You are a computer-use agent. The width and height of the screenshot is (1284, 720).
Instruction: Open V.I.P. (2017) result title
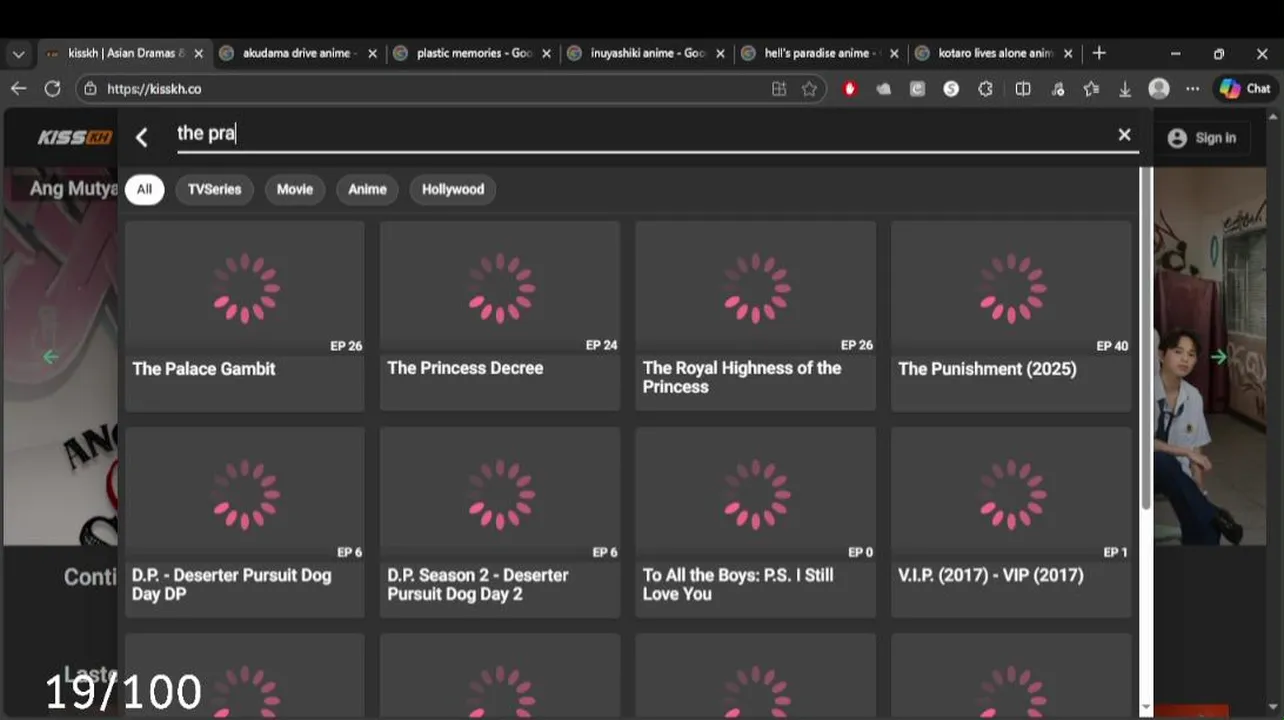pos(990,575)
